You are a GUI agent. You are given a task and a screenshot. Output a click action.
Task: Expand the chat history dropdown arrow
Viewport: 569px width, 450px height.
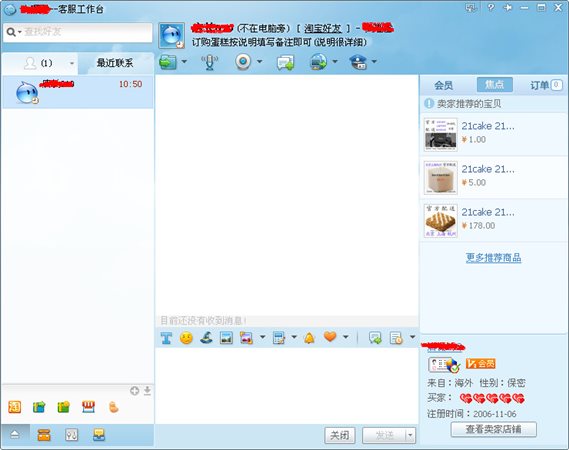point(413,338)
